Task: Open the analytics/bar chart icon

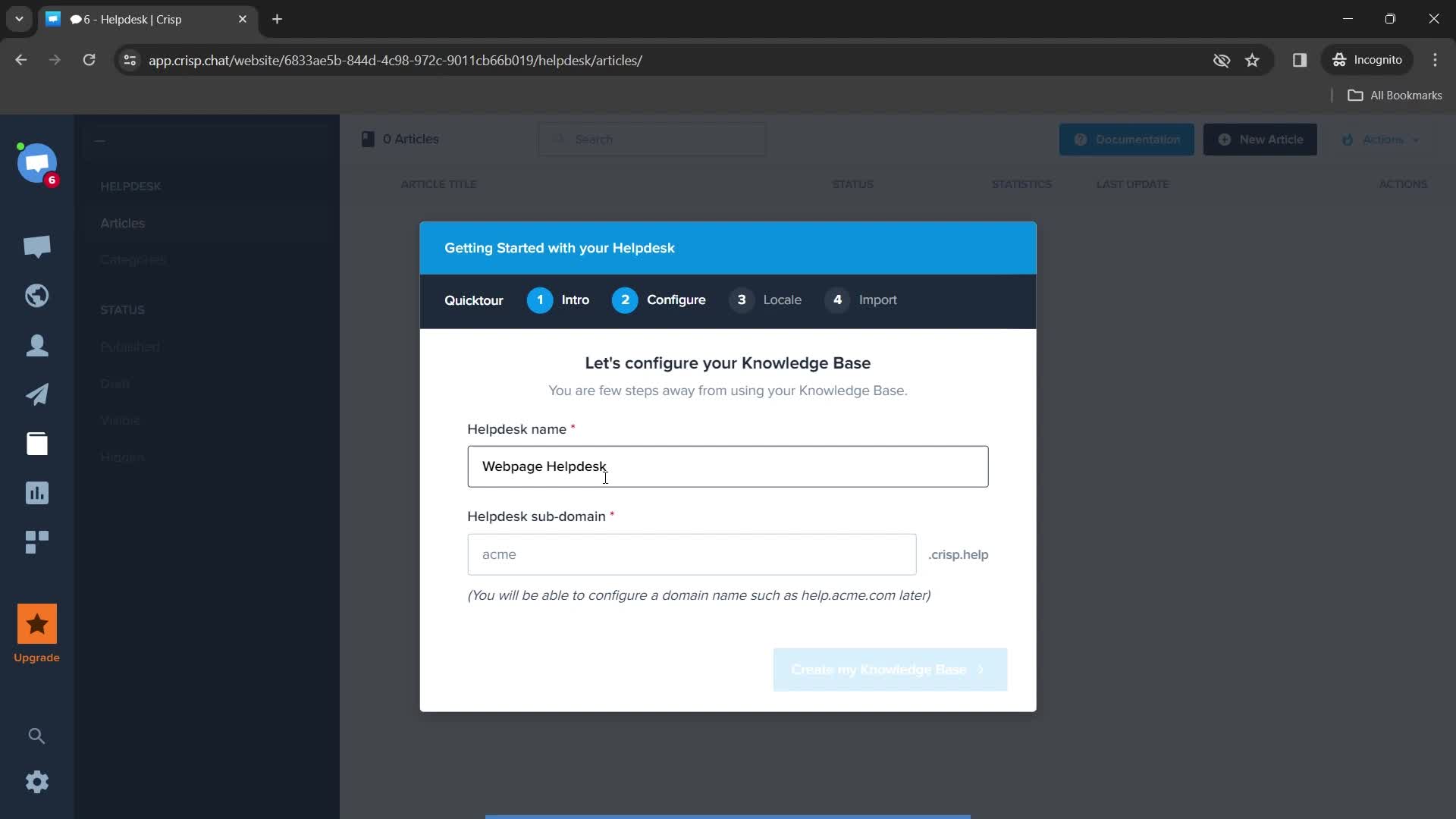Action: (37, 494)
